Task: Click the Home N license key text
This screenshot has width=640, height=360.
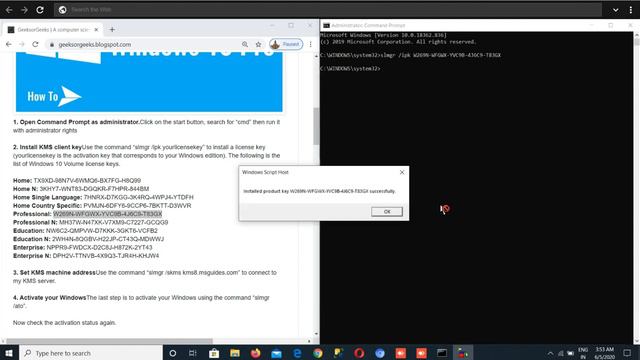Action: click(x=94, y=189)
